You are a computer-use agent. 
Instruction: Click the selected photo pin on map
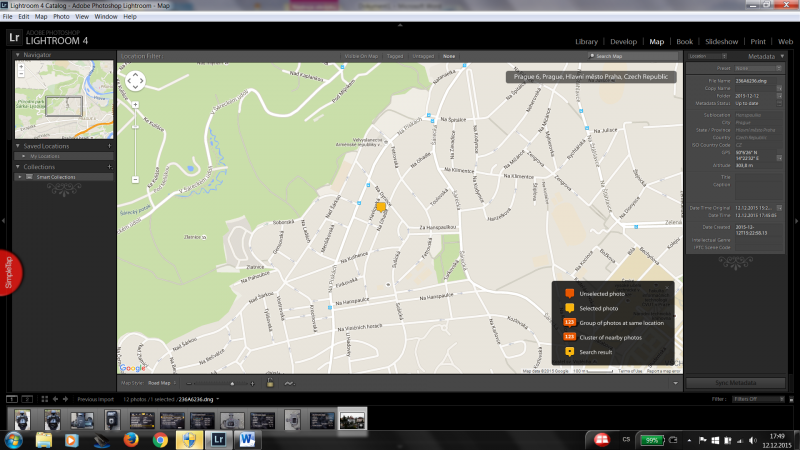[381, 206]
